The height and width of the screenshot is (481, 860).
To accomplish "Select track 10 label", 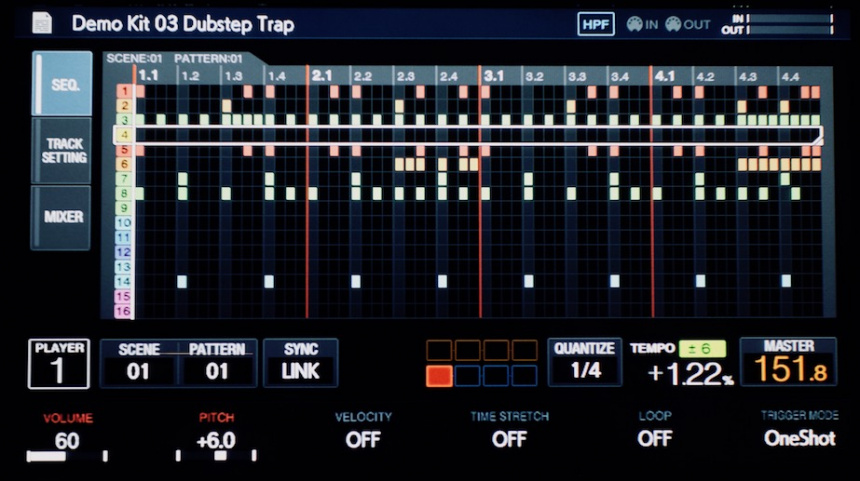I will [x=125, y=223].
